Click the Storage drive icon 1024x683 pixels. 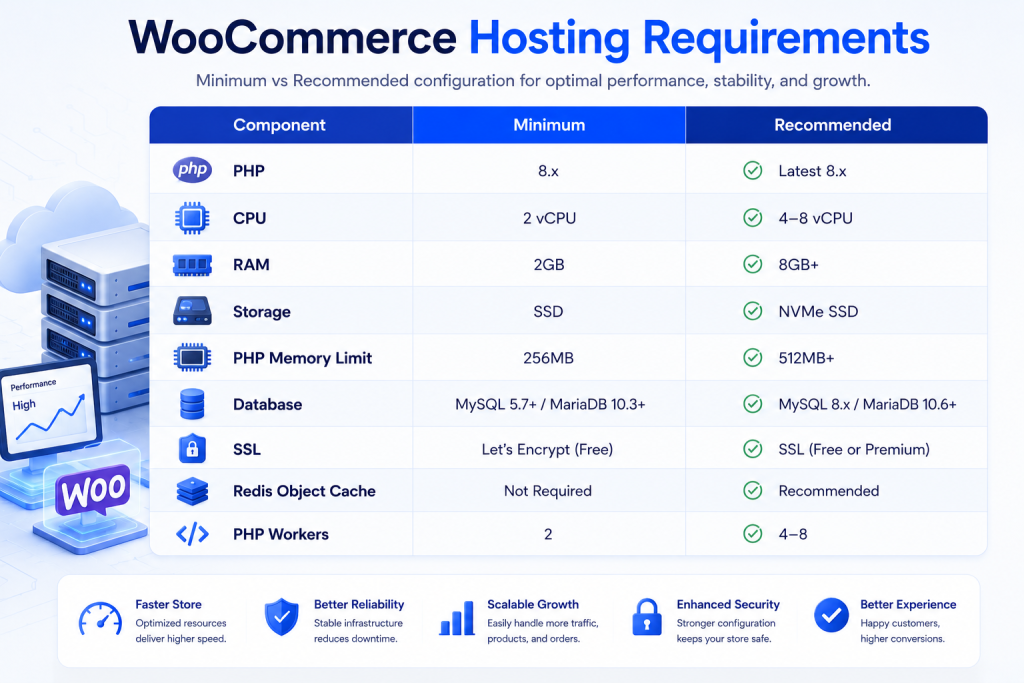click(x=192, y=311)
